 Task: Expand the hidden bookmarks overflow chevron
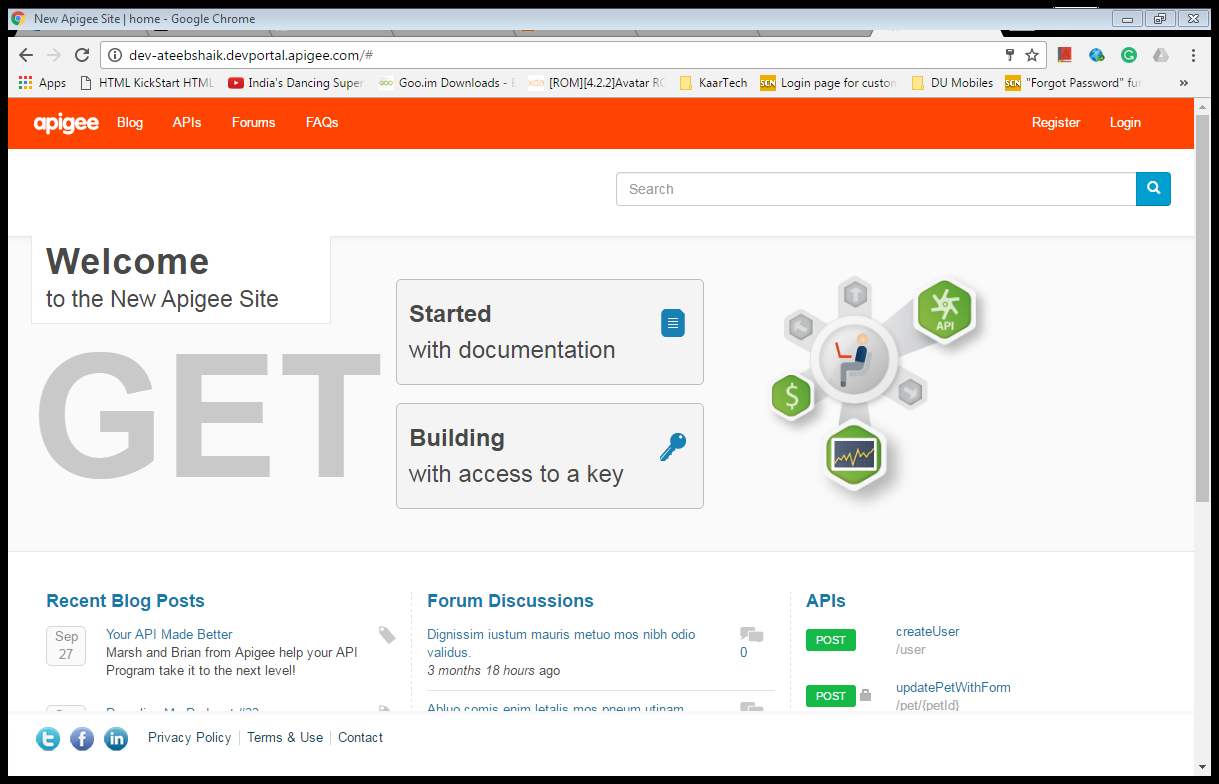pos(1184,83)
